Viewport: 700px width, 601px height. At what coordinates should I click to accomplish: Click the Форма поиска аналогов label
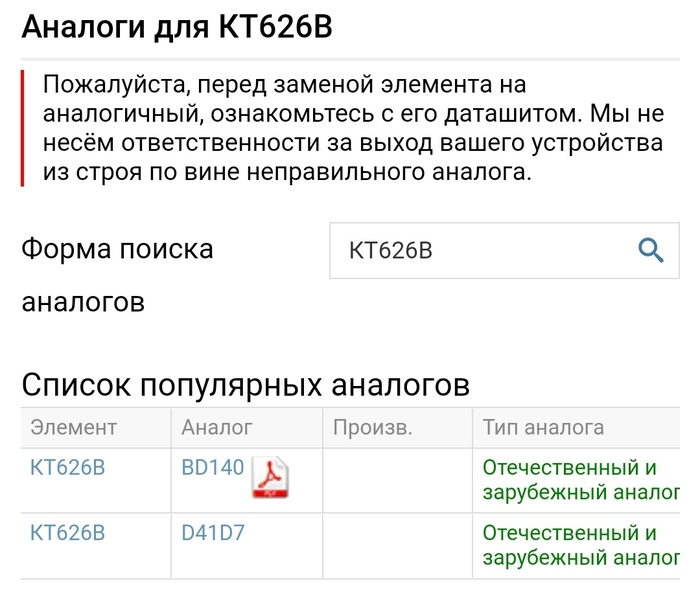pos(117,275)
